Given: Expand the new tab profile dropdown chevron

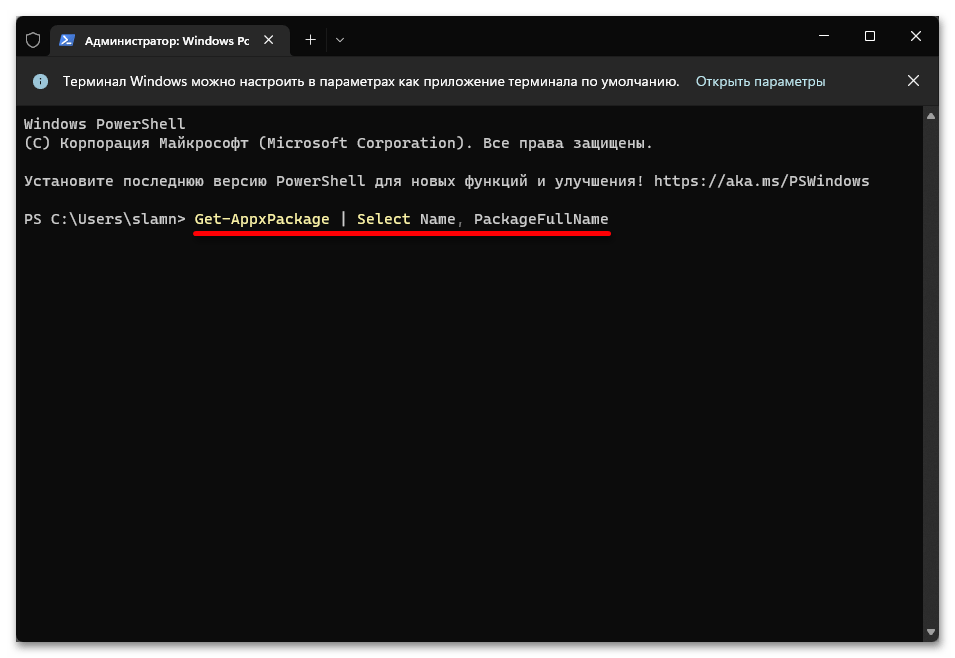Looking at the screenshot, I should pos(340,40).
